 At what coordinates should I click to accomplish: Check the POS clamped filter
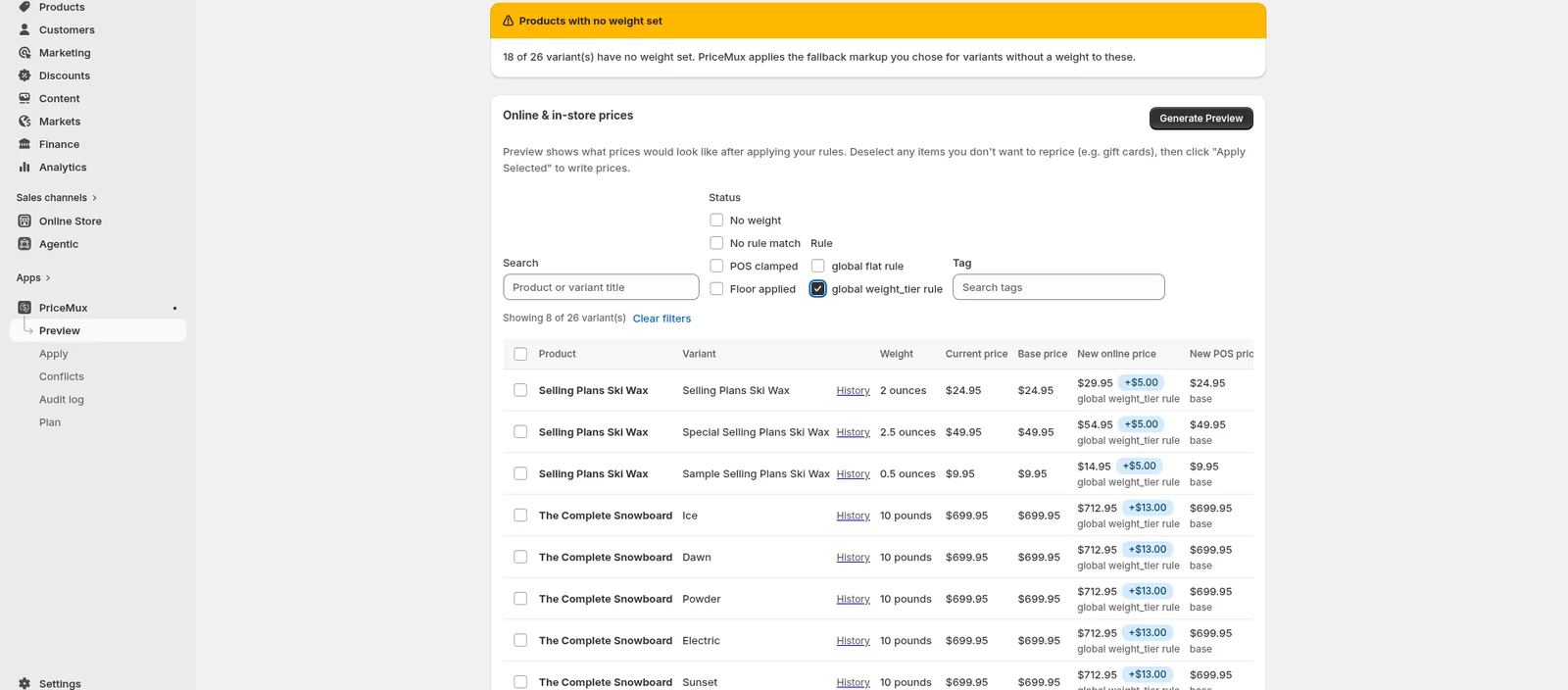pyautogui.click(x=716, y=266)
